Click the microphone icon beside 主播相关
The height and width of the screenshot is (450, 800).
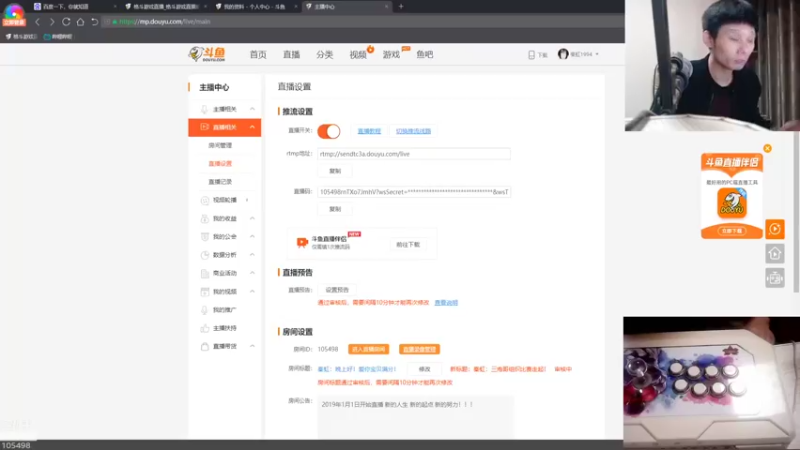tap(204, 109)
